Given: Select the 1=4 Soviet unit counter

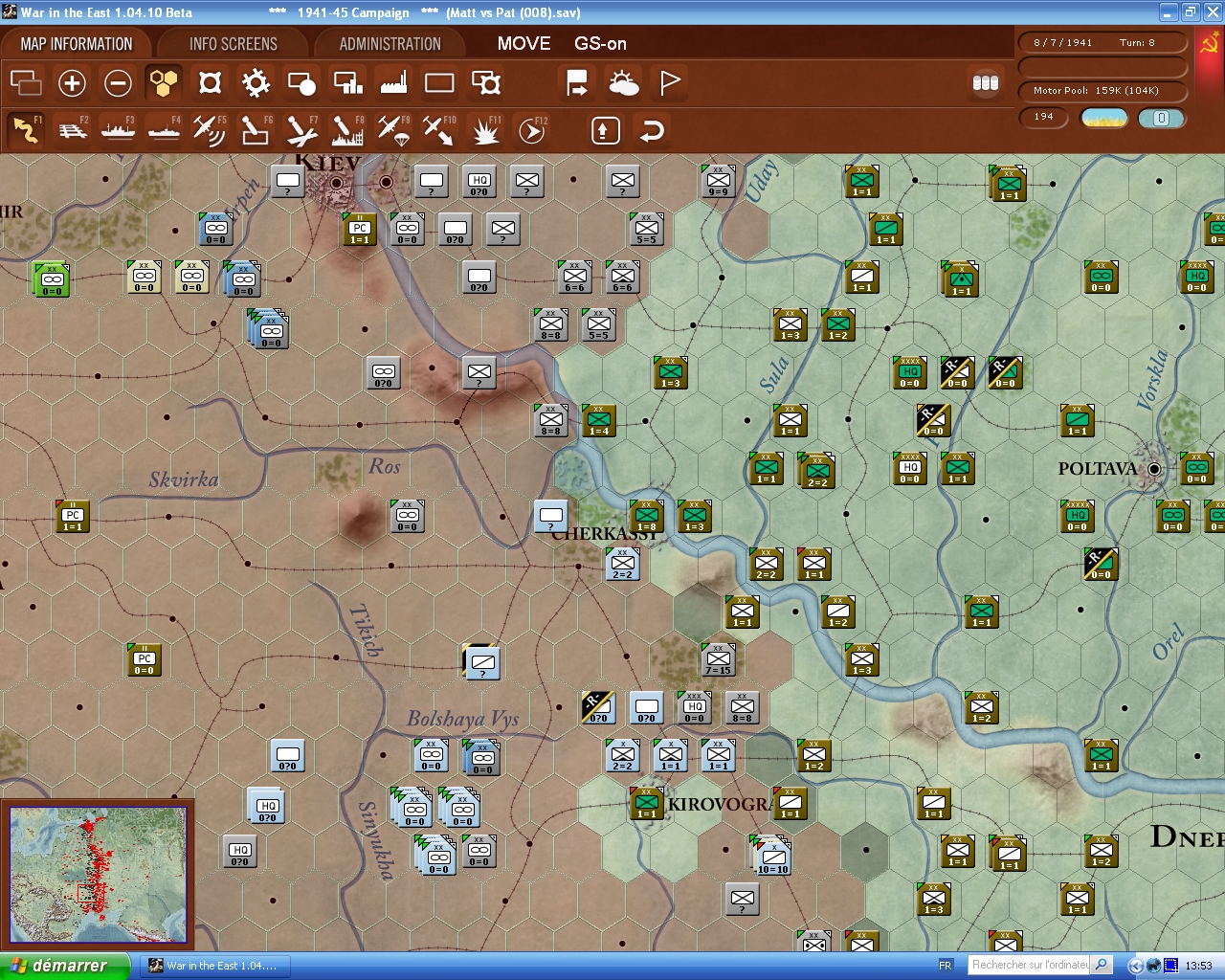Looking at the screenshot, I should [599, 420].
